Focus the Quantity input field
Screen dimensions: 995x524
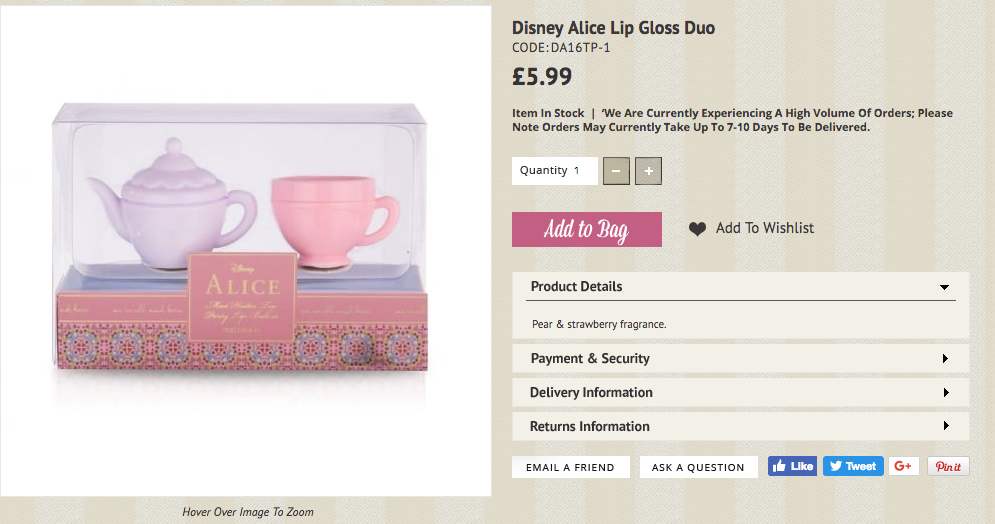[583, 171]
